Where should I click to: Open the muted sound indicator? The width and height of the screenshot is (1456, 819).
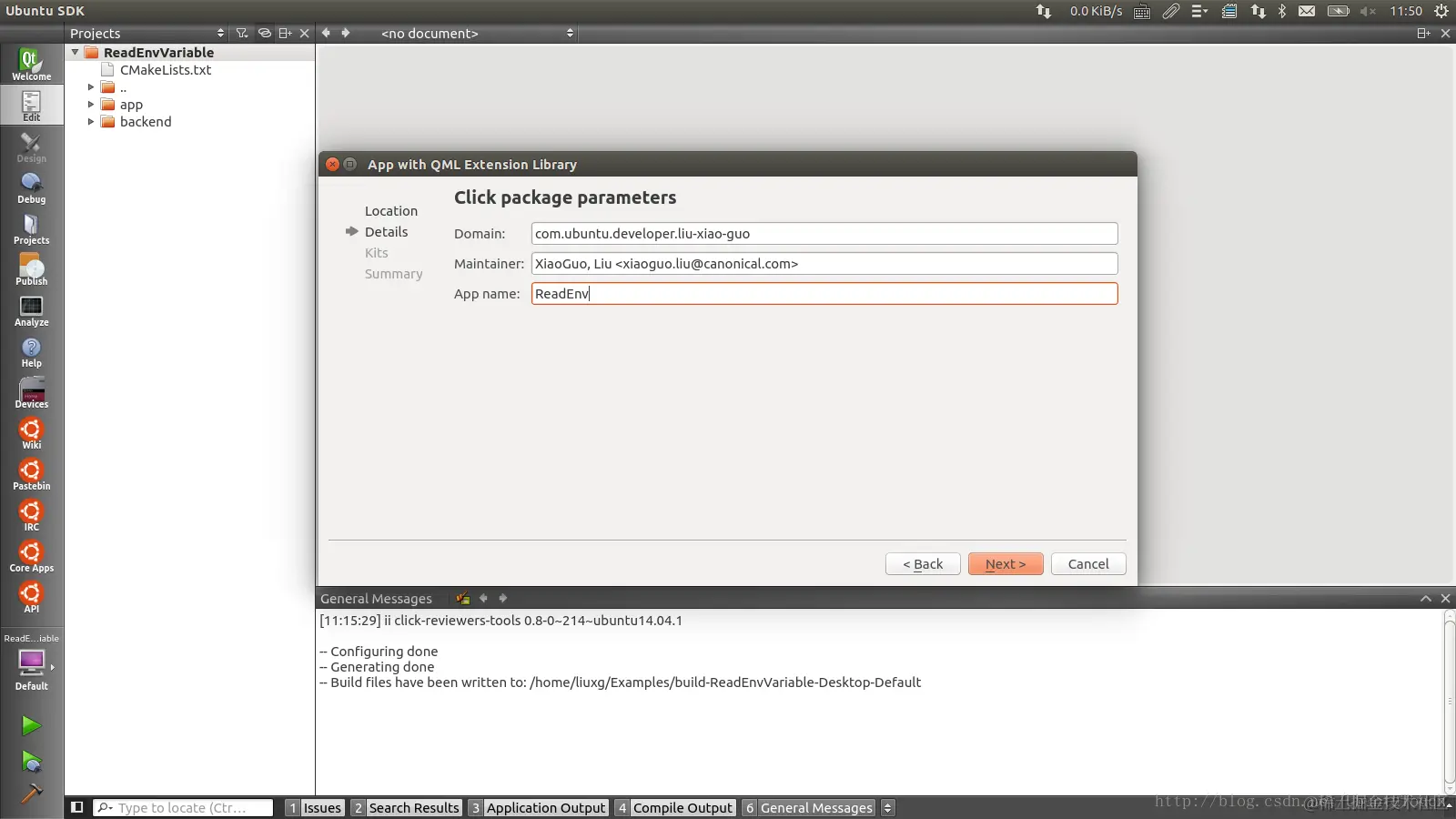point(1368,11)
